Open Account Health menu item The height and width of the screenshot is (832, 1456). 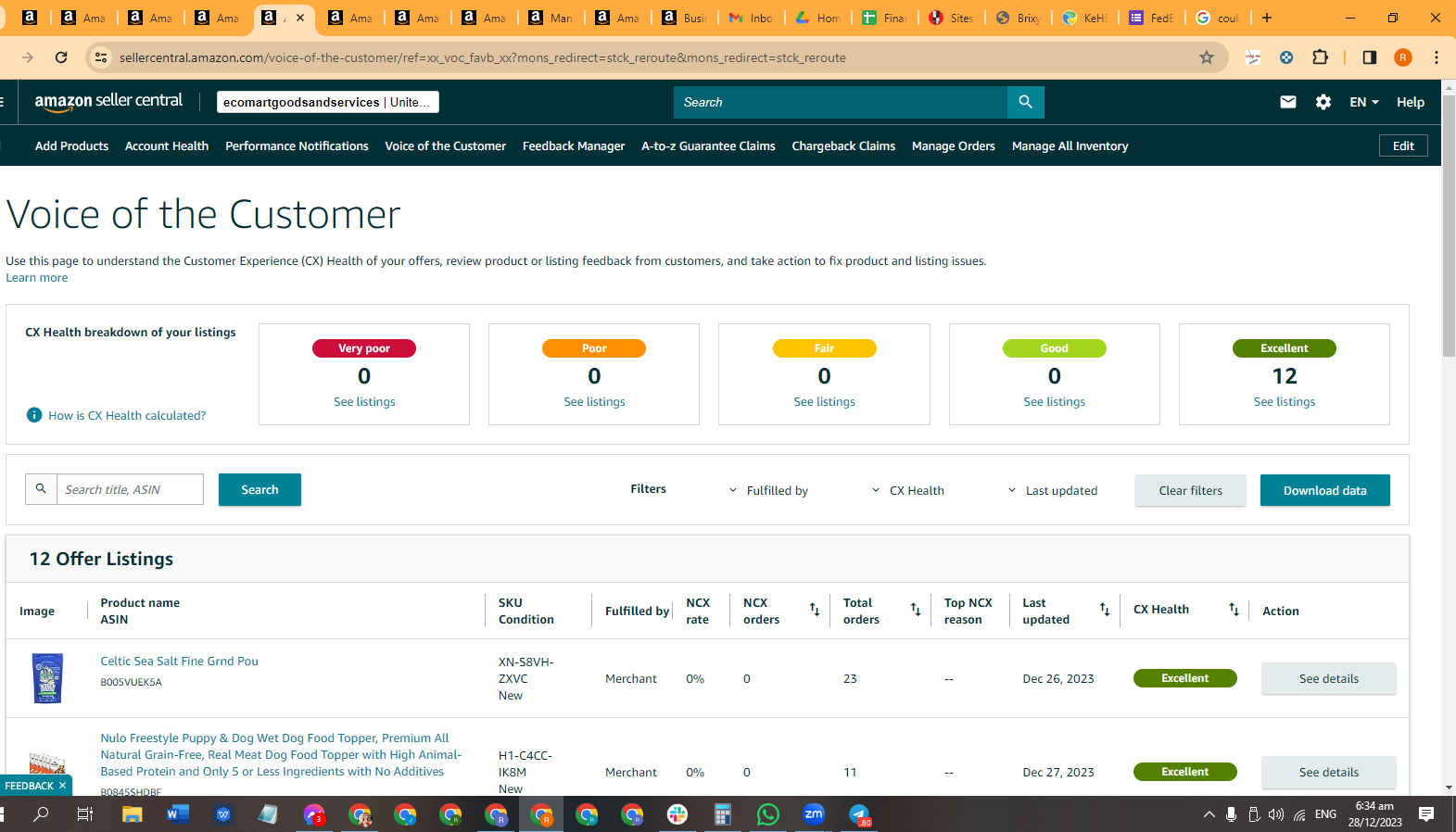pos(167,145)
